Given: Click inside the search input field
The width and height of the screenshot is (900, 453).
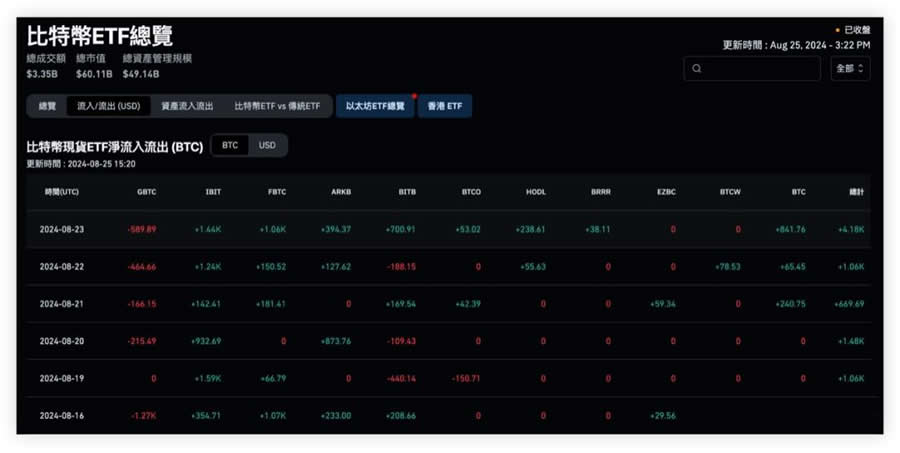Looking at the screenshot, I should [x=760, y=69].
